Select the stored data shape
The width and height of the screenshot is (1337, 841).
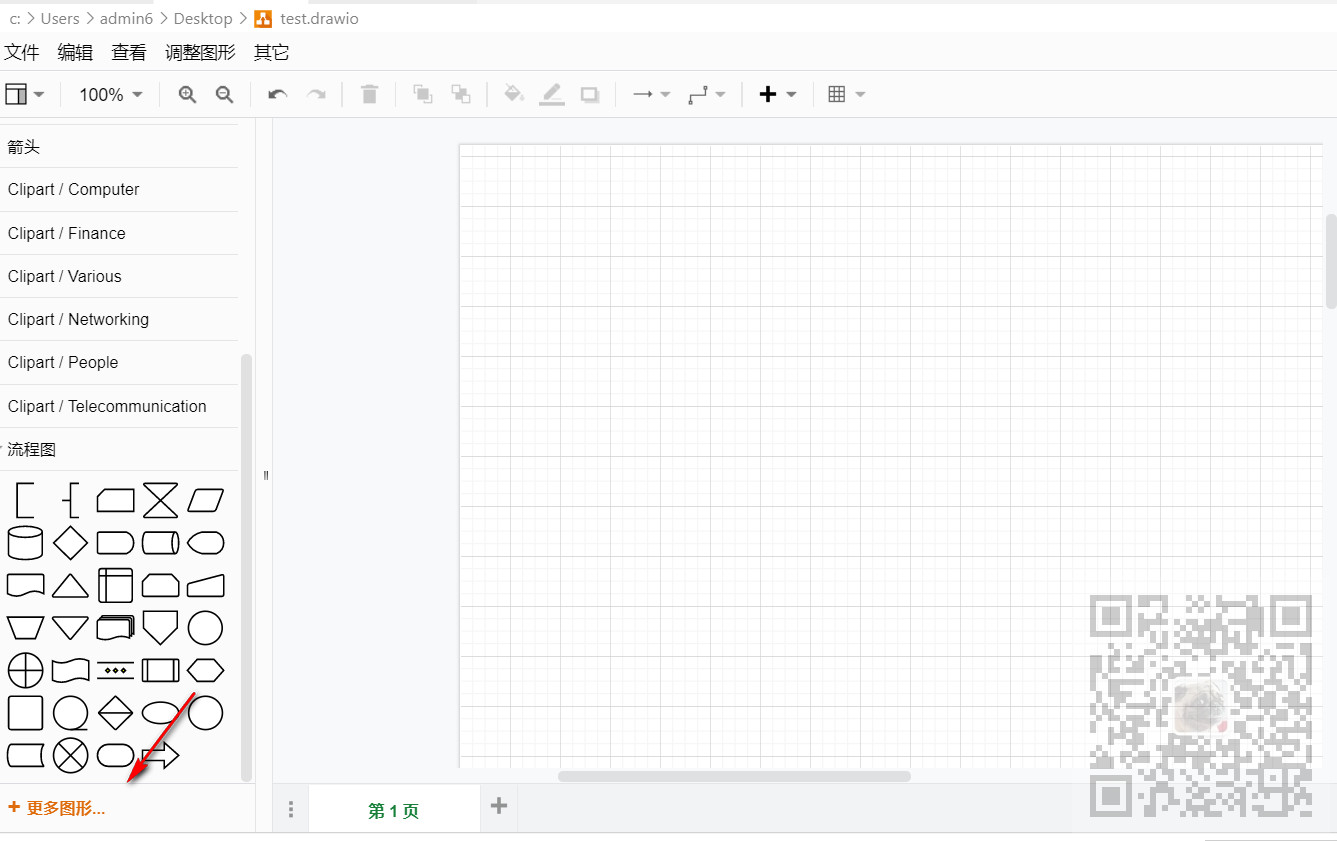(x=25, y=755)
